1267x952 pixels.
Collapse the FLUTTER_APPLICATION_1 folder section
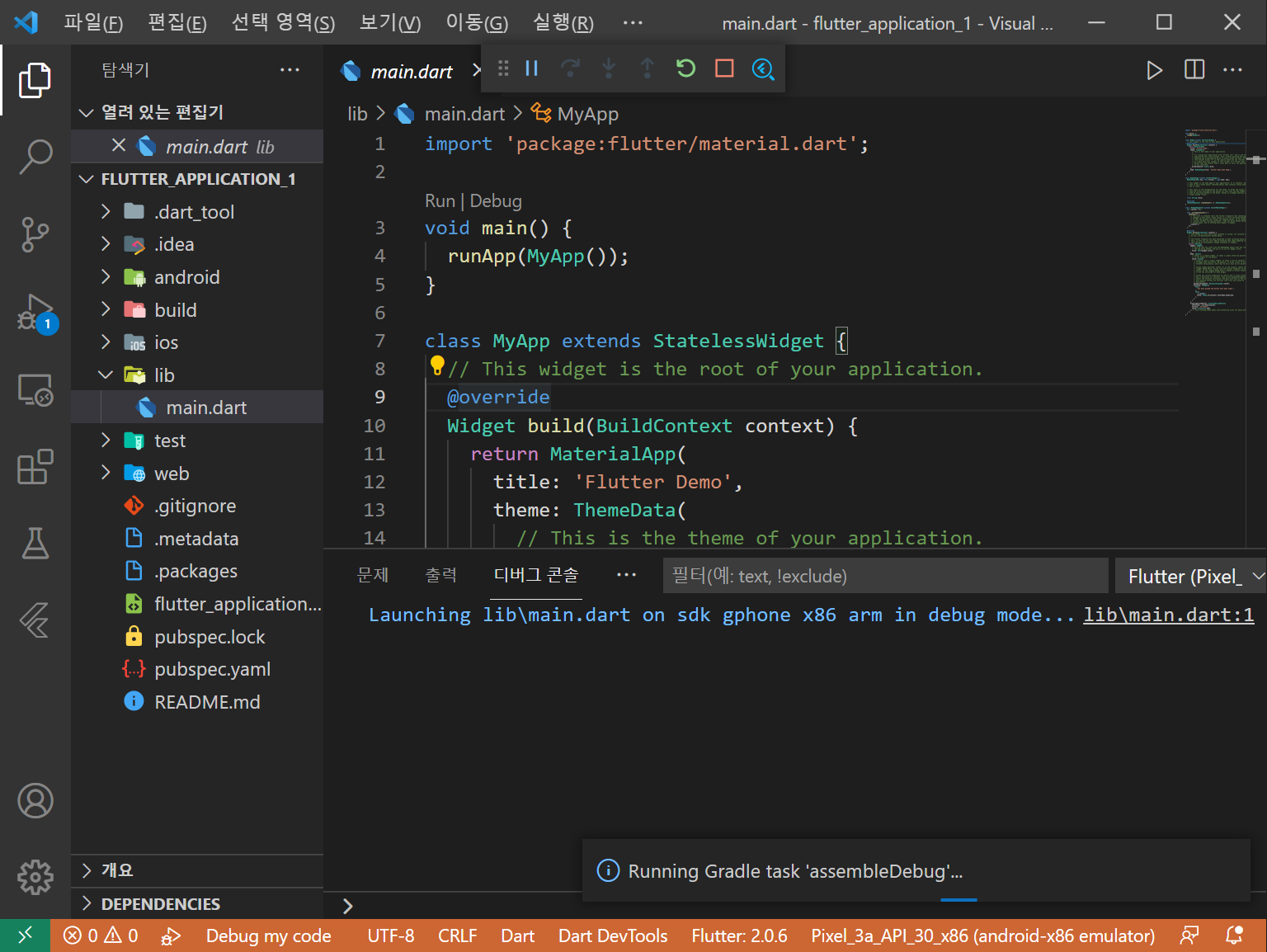(86, 179)
